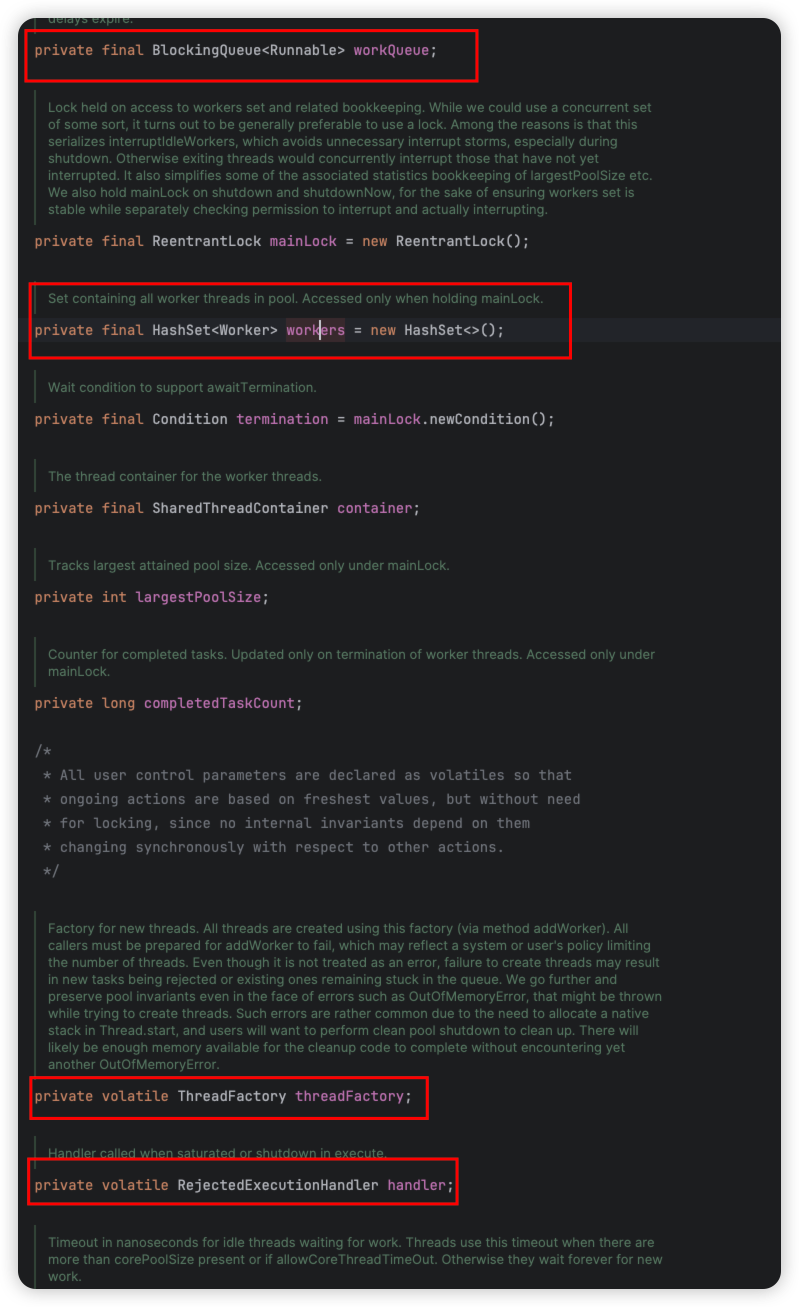Viewport: 799px width, 1307px height.
Task: Select the ThreadFactory type name
Action: [x=231, y=1096]
